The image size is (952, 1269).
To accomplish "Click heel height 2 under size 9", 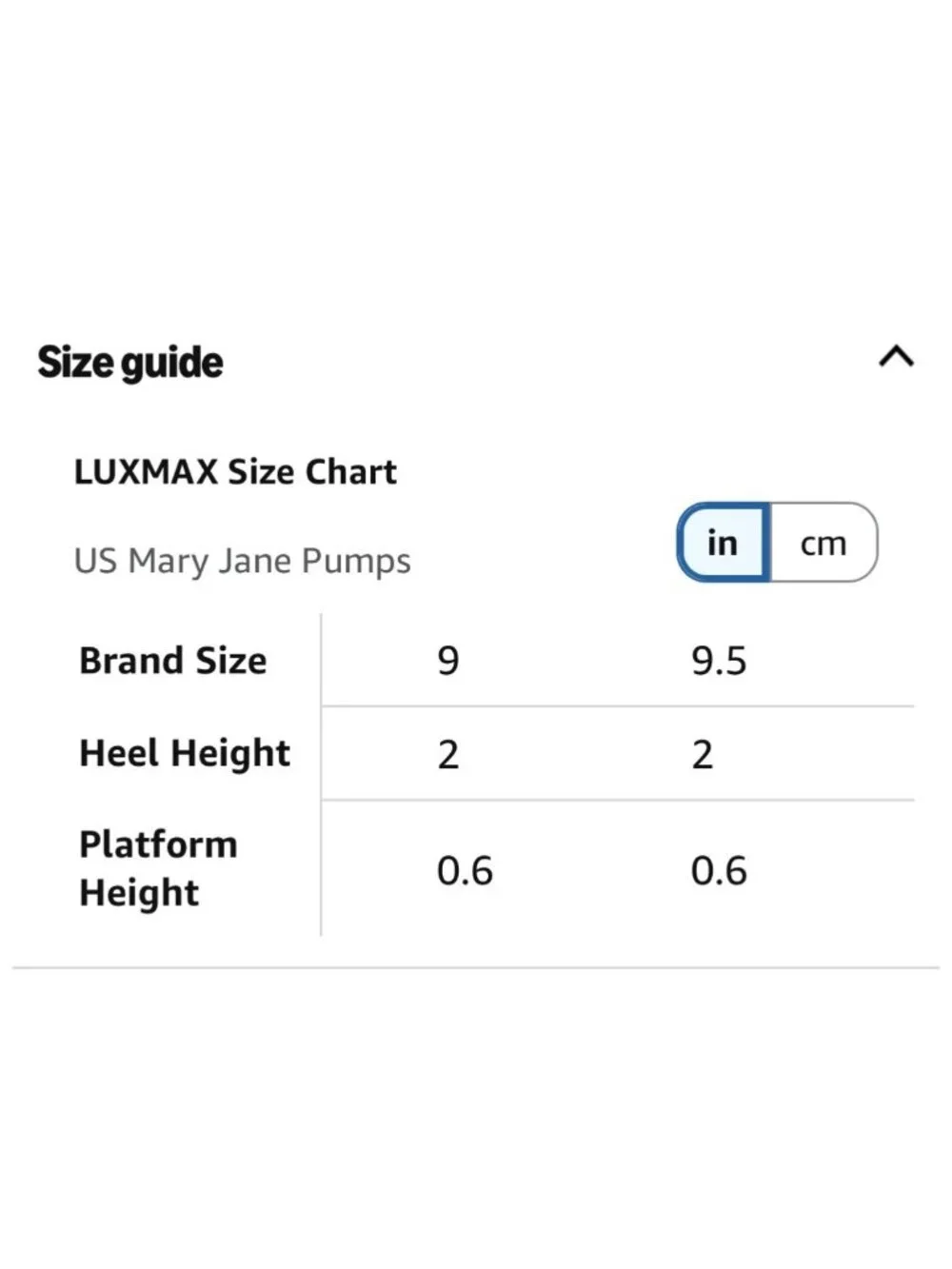I will [x=448, y=754].
